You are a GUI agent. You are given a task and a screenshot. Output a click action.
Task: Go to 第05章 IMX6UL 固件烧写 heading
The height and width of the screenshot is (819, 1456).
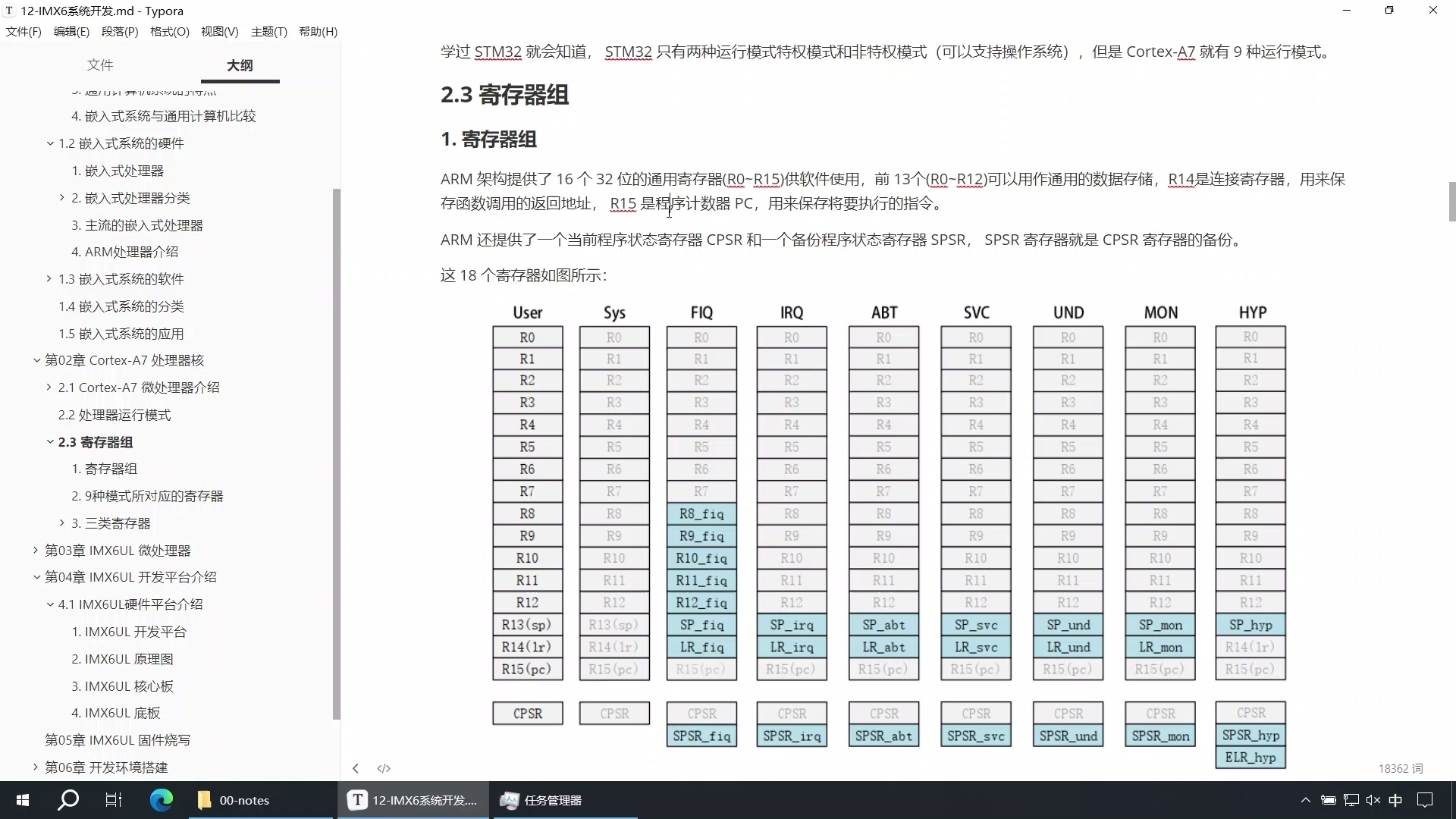118,740
